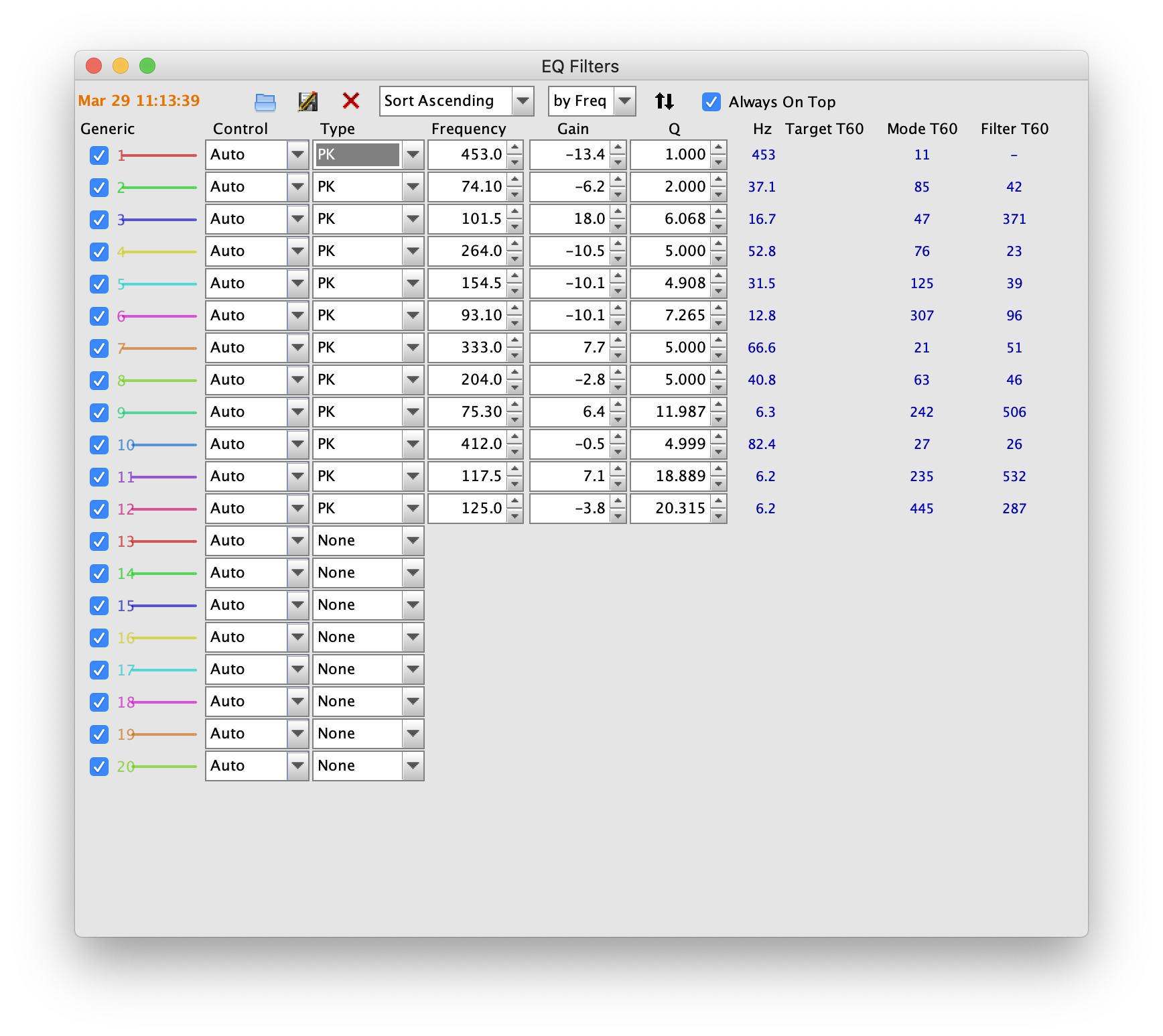Open the load filters folder icon
Screen dimensions: 1163x1036
[x=265, y=102]
